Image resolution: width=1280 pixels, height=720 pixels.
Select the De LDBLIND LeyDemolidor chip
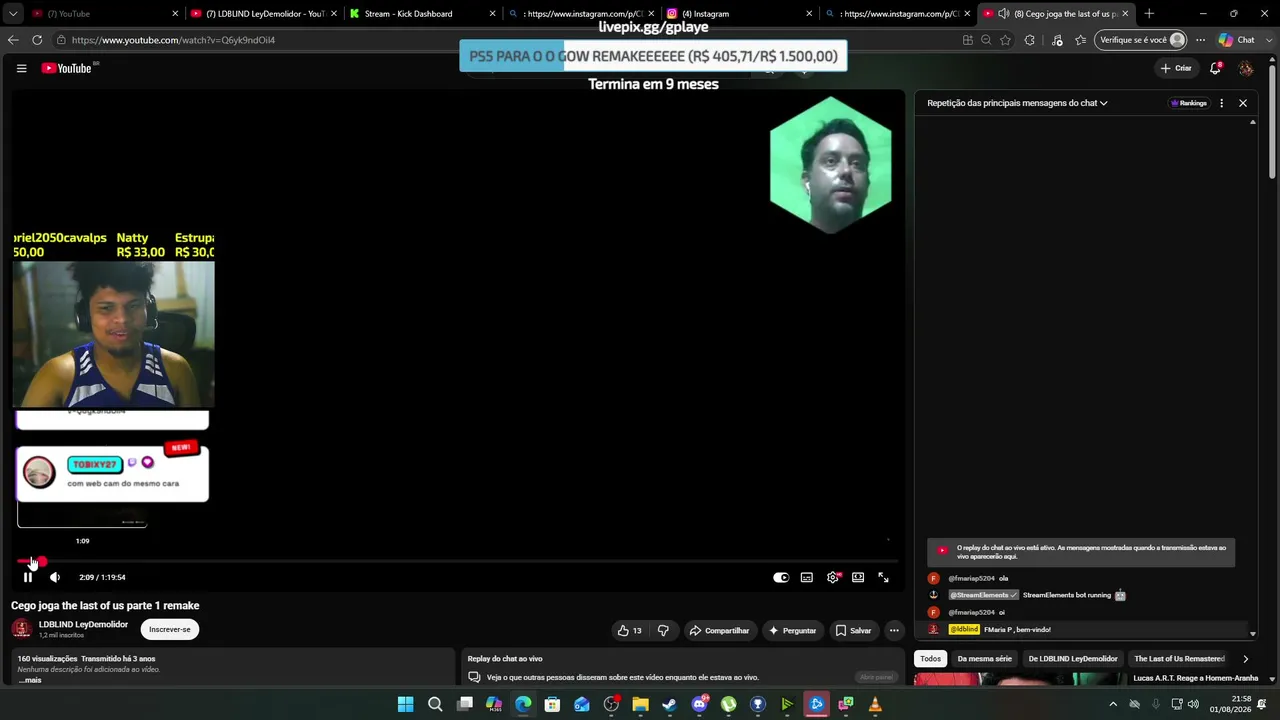click(x=1073, y=659)
